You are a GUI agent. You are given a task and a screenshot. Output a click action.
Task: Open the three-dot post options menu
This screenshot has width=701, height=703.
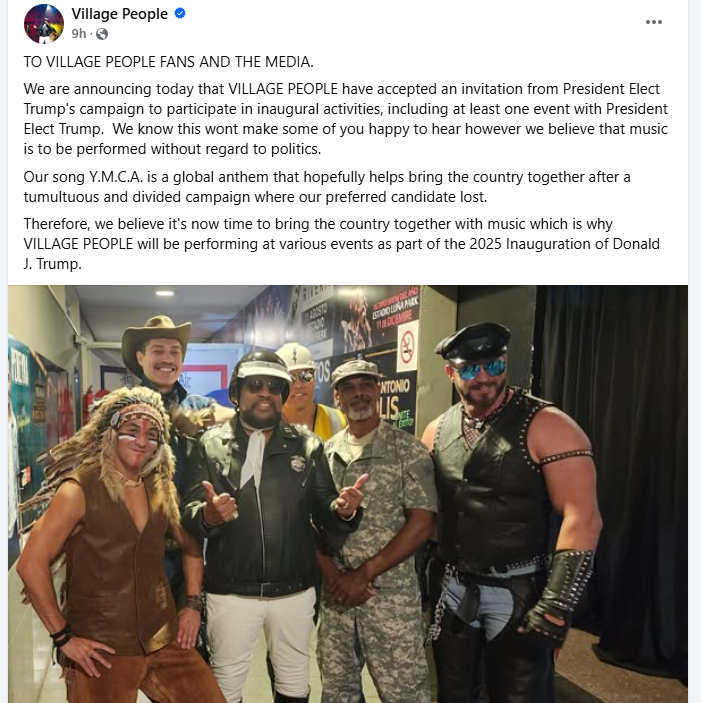tap(653, 22)
